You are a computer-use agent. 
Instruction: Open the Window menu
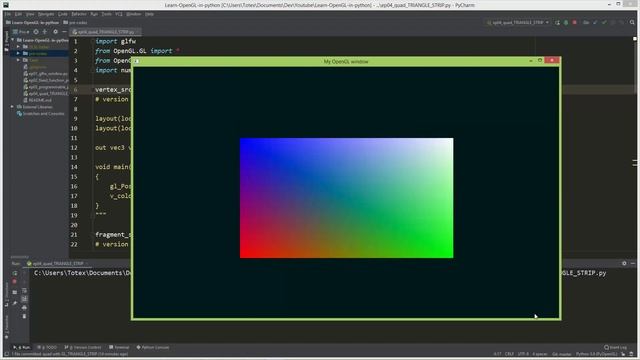tap(133, 14)
